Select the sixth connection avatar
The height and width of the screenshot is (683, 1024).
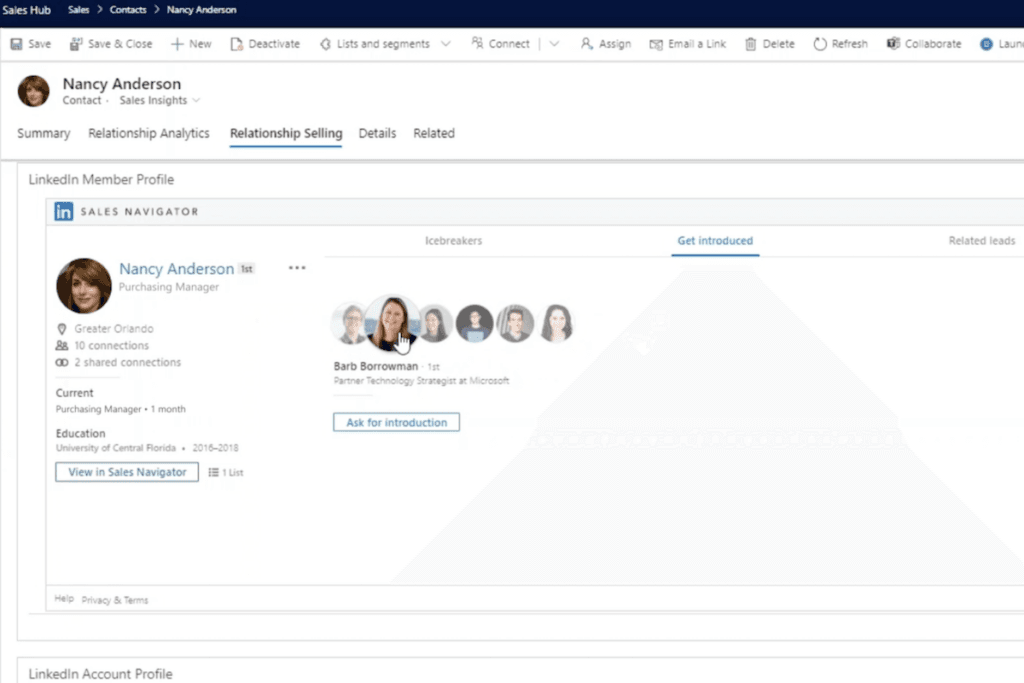556,323
